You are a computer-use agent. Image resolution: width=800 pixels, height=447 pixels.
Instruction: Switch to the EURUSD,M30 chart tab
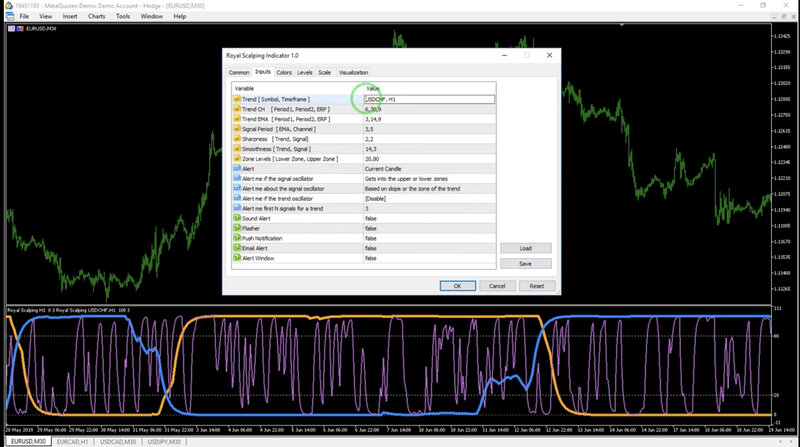(x=29, y=441)
